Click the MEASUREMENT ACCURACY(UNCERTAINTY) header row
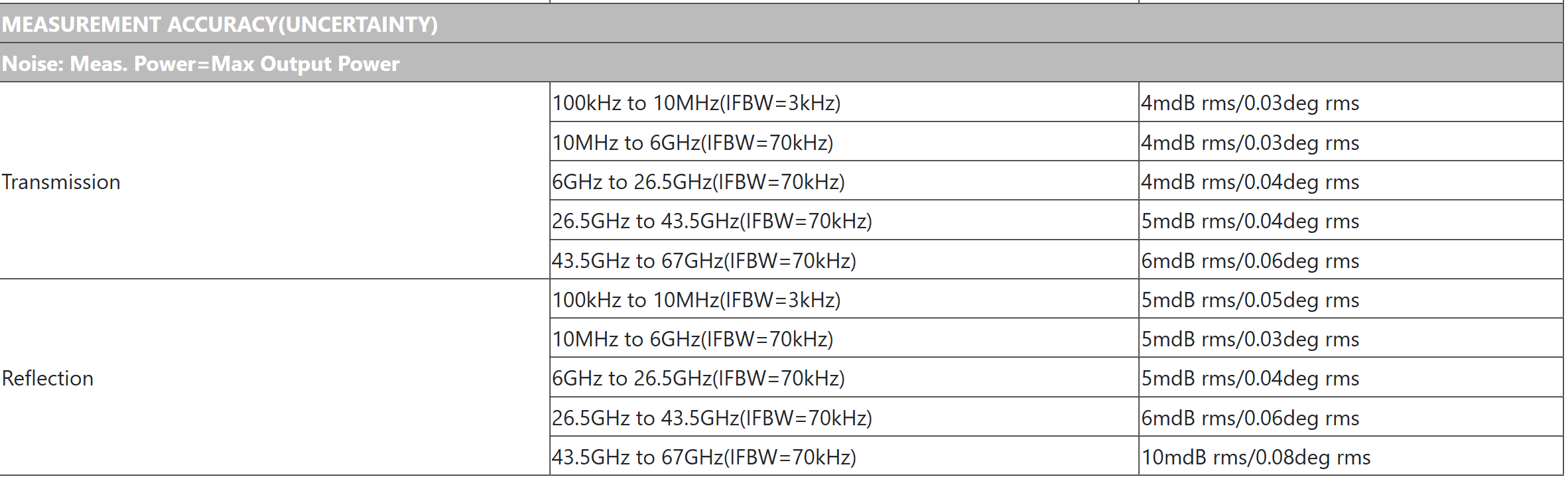Screen dimensions: 1568x483 [x=220, y=25]
